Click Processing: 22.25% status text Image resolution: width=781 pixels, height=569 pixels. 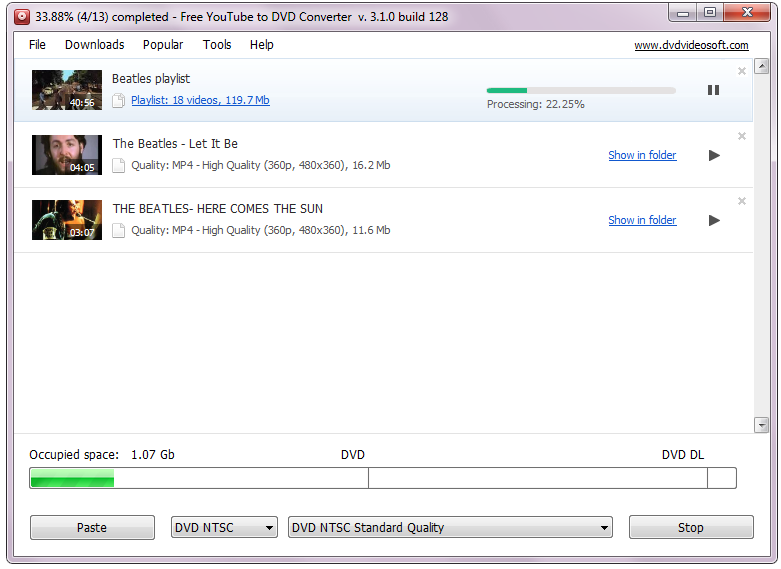point(535,105)
